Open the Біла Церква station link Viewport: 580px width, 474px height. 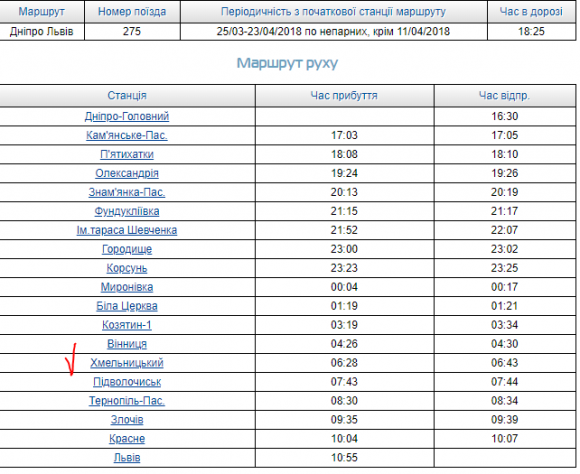pyautogui.click(x=127, y=306)
